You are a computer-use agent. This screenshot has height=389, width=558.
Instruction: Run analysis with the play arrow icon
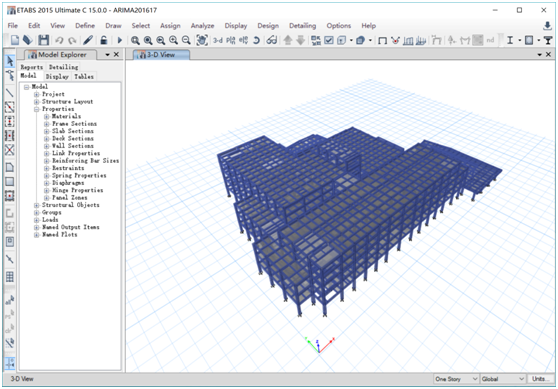click(120, 40)
